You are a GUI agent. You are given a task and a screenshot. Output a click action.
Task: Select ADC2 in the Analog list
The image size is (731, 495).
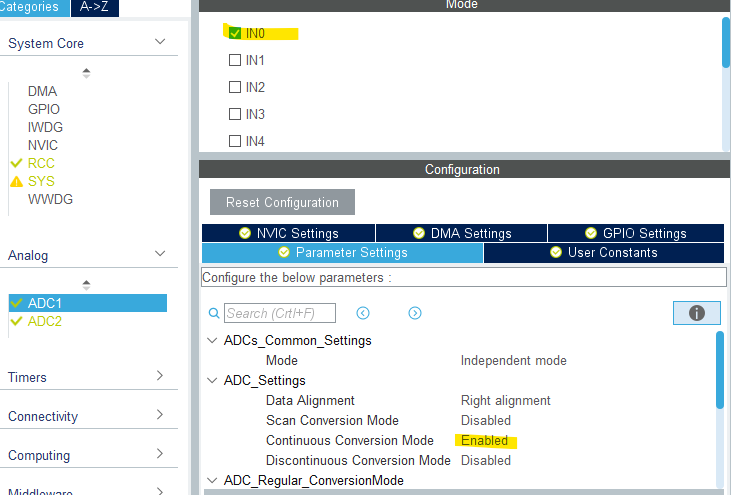coord(44,321)
